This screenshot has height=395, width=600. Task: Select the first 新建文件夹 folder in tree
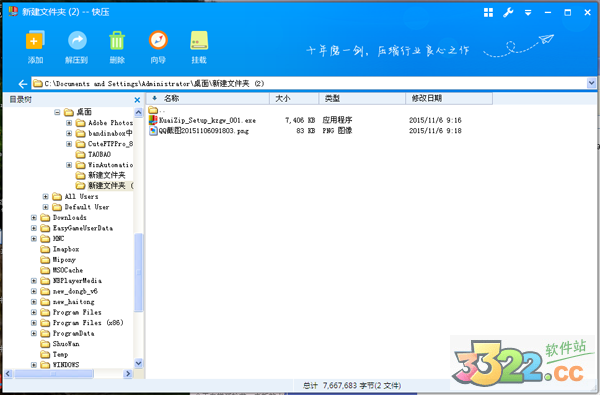101,175
